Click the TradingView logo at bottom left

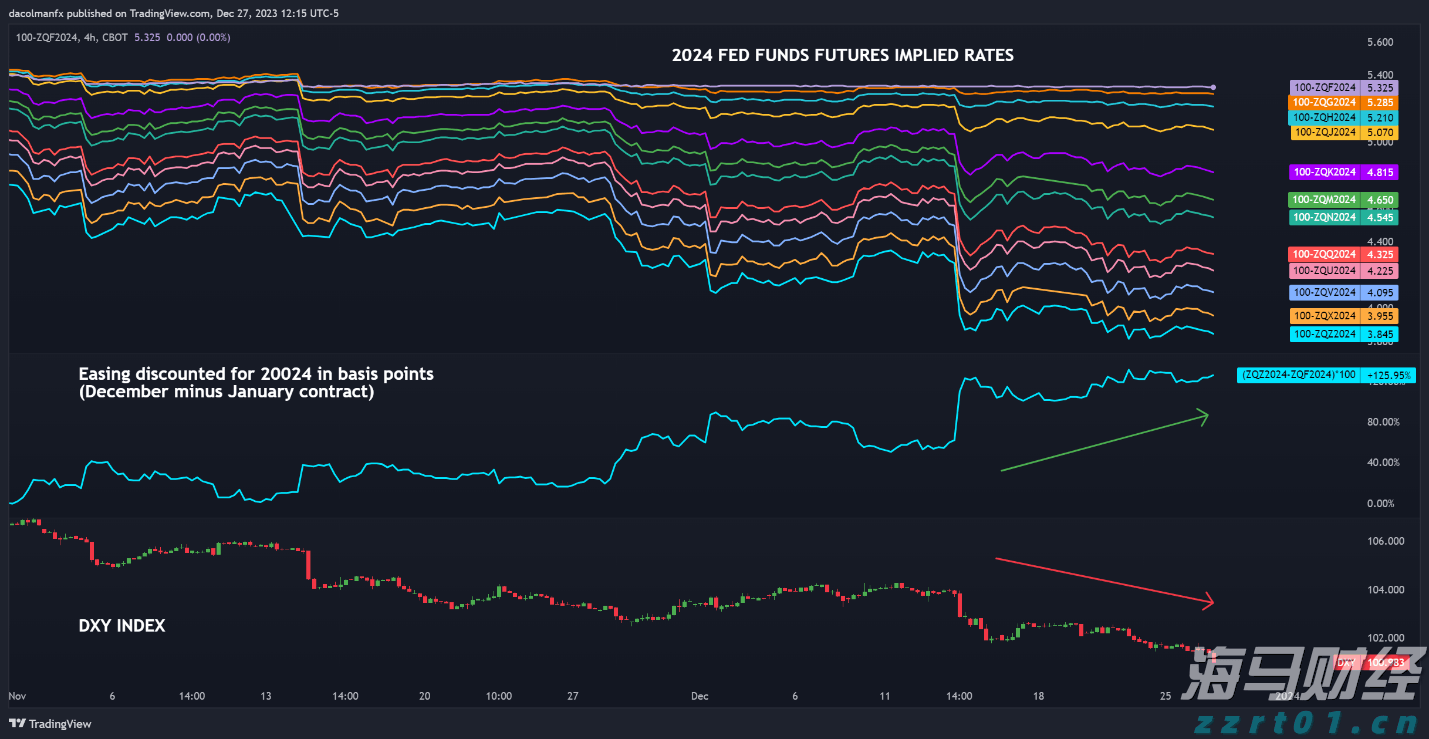[x=50, y=724]
